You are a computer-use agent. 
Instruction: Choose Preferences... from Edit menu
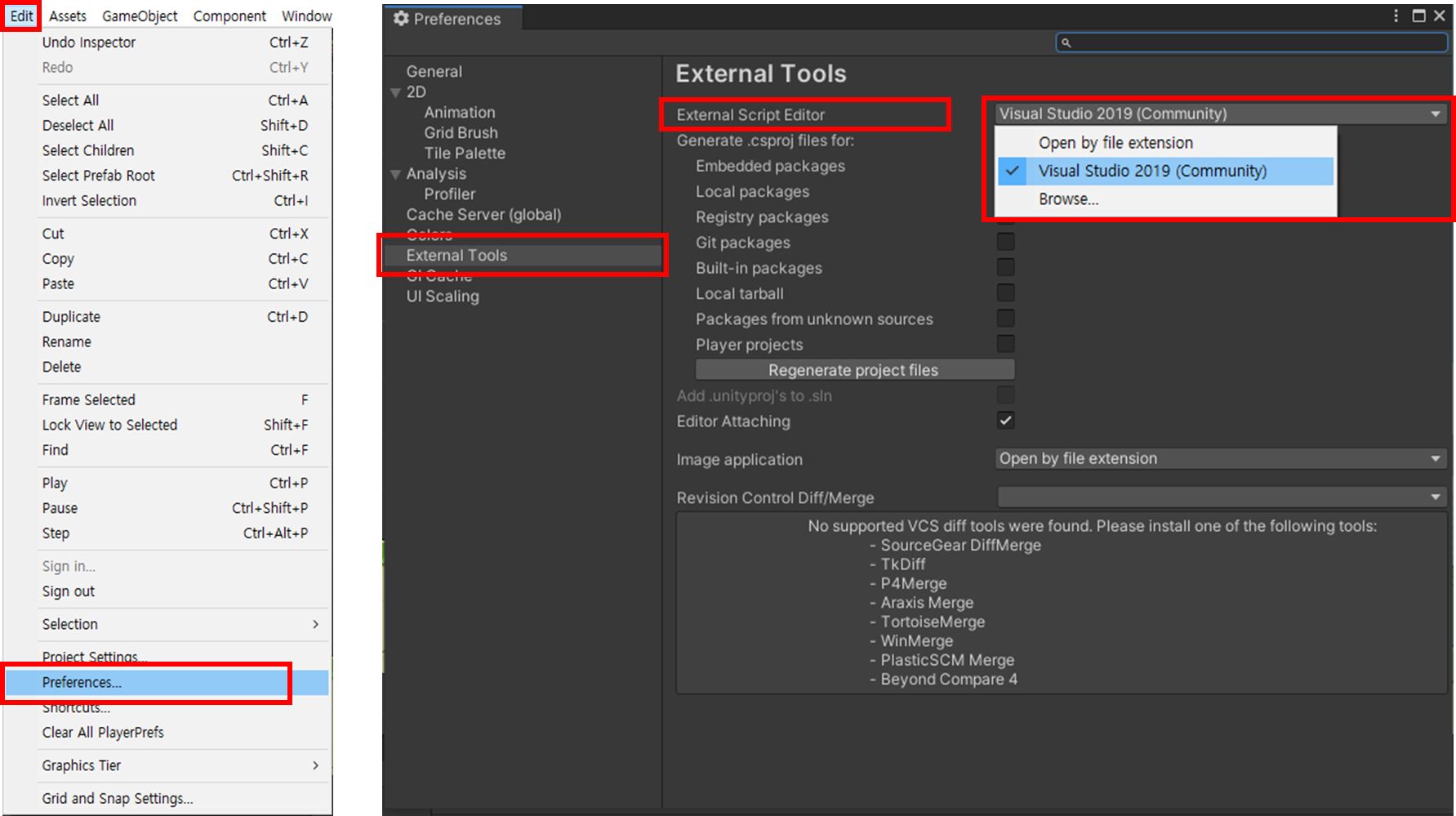[x=167, y=682]
